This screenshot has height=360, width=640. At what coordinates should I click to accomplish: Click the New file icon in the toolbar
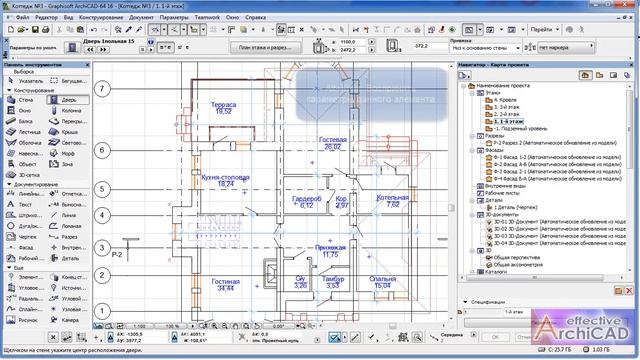tap(11, 30)
